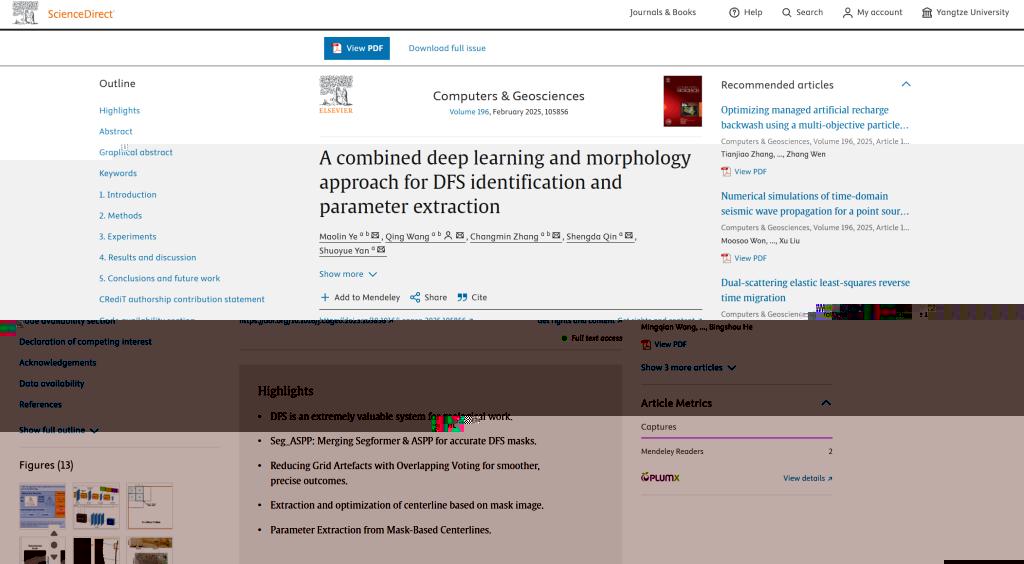Click the Search magnifier icon
The image size is (1024, 564).
(x=787, y=13)
